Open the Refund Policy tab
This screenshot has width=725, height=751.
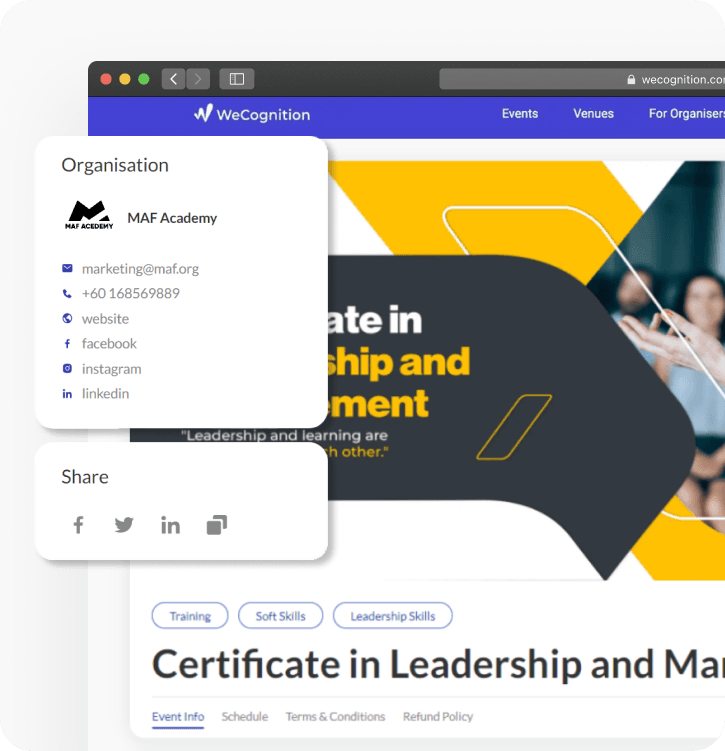click(x=438, y=717)
